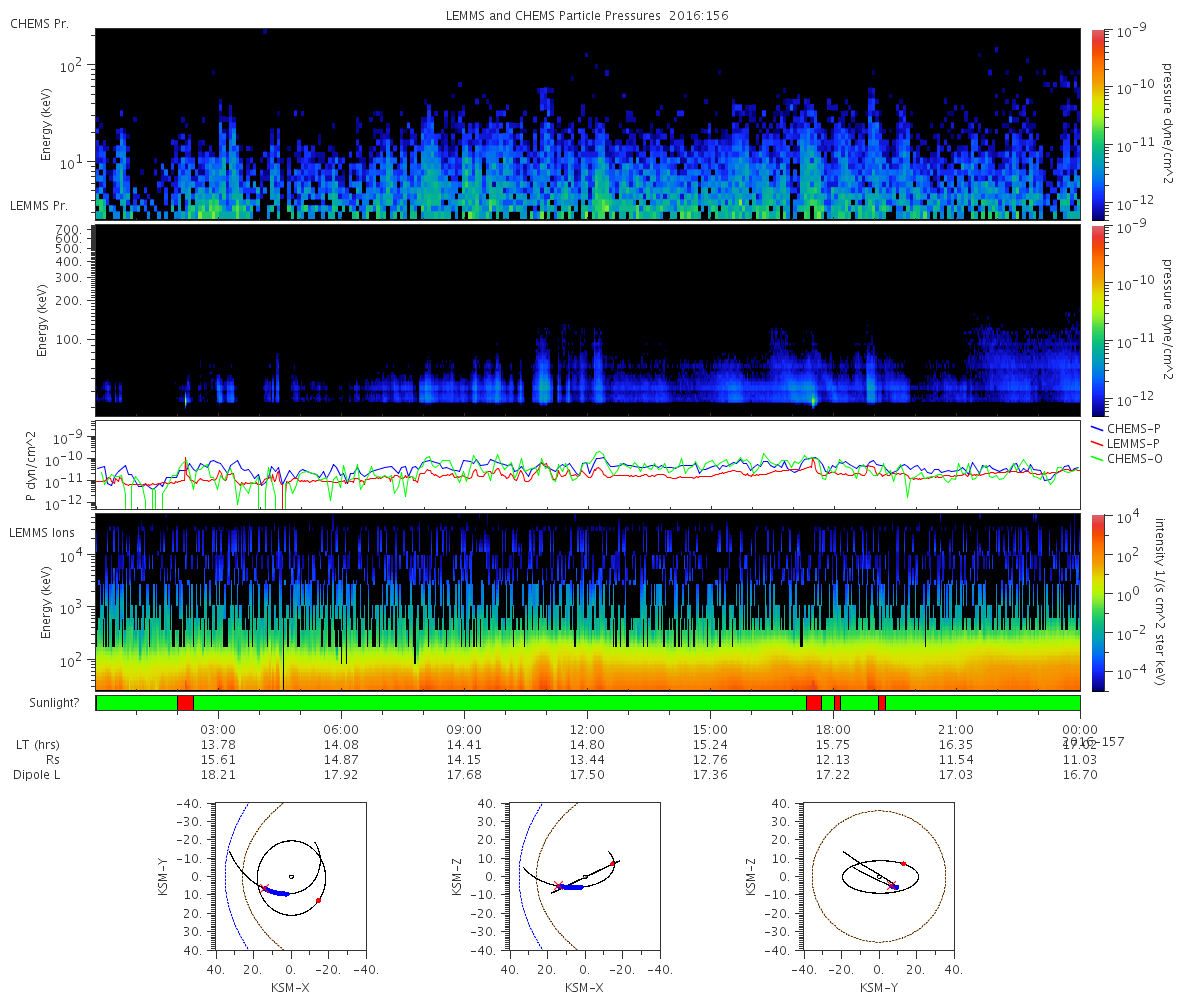Viewport: 1200px width, 1000px height.
Task: Click the Rs value 12.76
Action: 711,759
